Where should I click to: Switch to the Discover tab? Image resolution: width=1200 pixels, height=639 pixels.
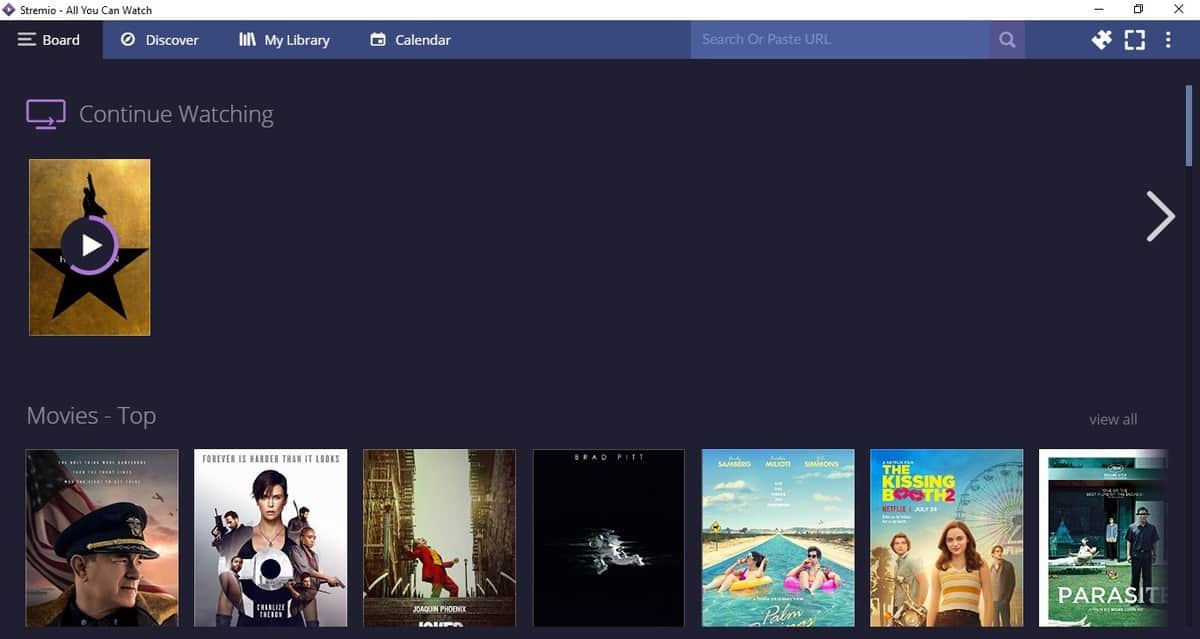pos(160,40)
